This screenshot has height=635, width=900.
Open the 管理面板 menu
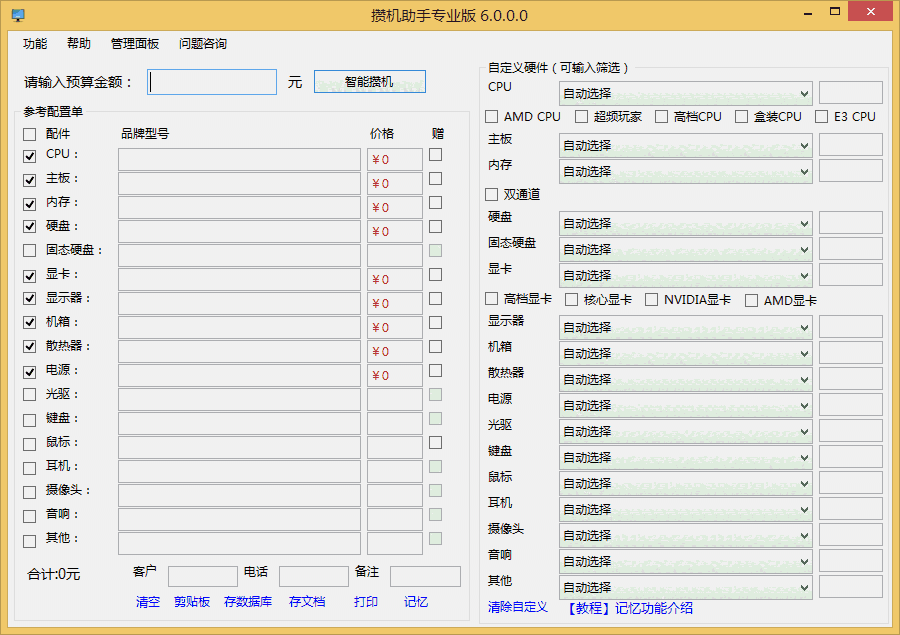pos(135,44)
